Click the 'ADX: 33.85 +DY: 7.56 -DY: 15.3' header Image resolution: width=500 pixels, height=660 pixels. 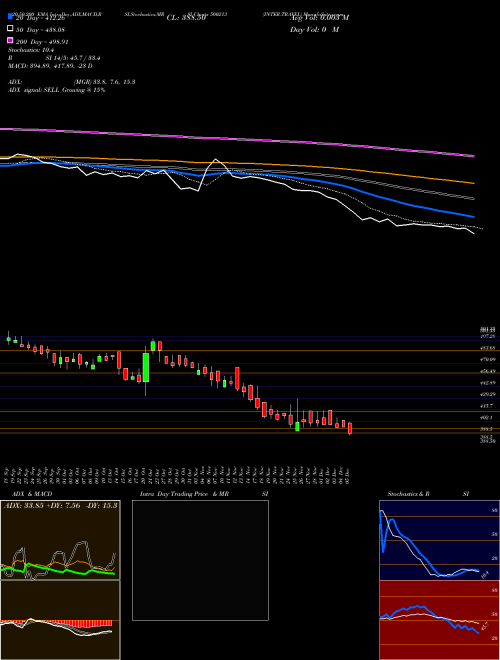61,505
